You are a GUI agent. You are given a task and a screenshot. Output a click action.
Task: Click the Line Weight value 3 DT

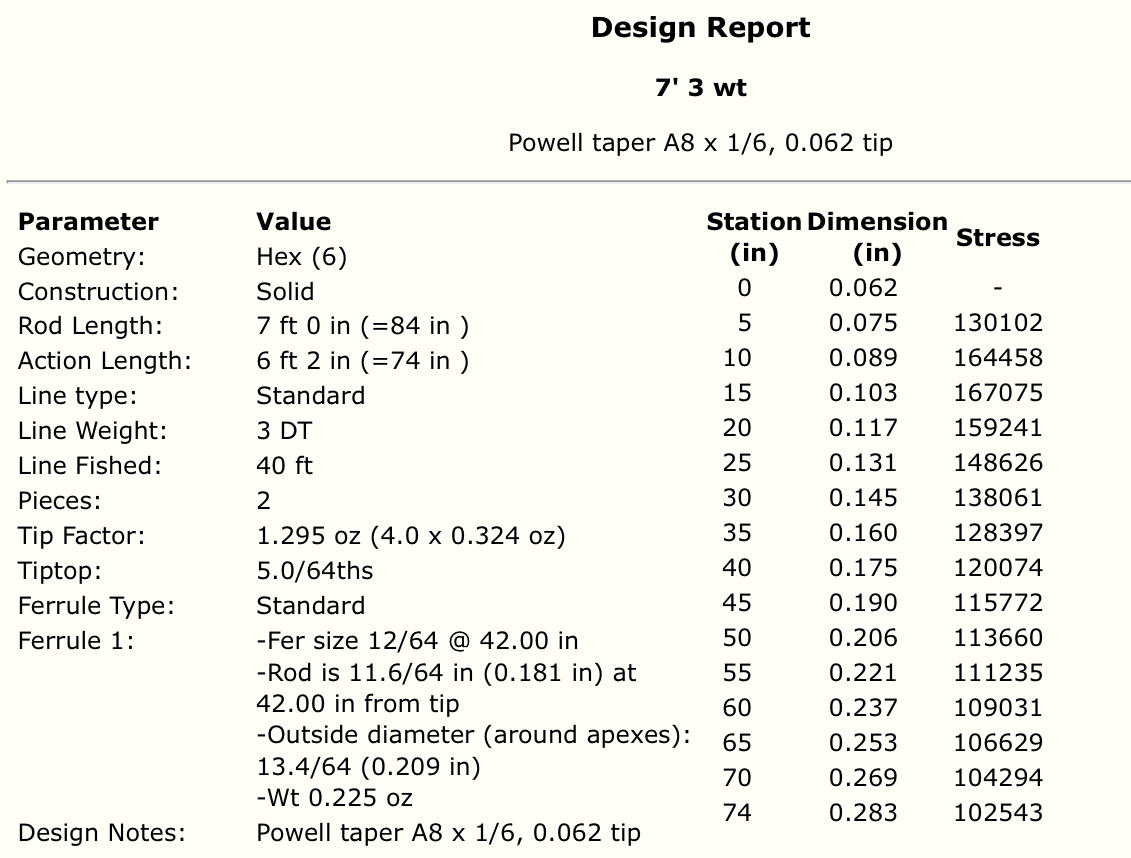pos(284,430)
